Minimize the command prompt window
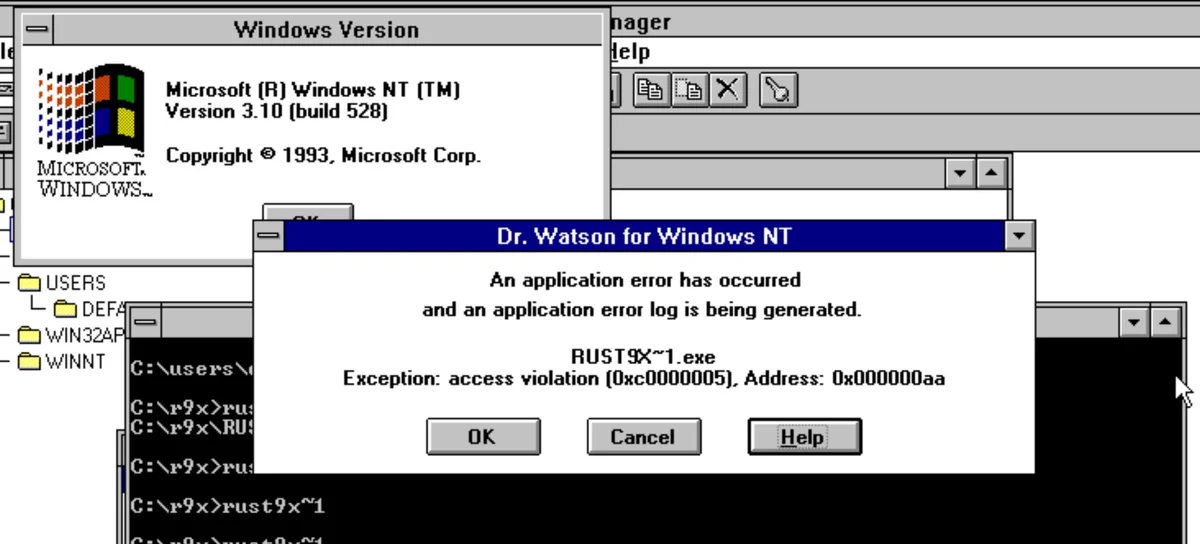Image resolution: width=1200 pixels, height=544 pixels. [x=1134, y=322]
